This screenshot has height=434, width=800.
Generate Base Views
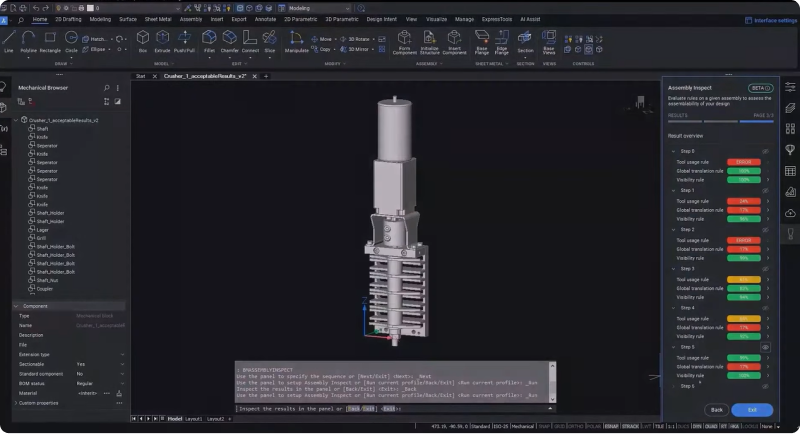[x=548, y=42]
